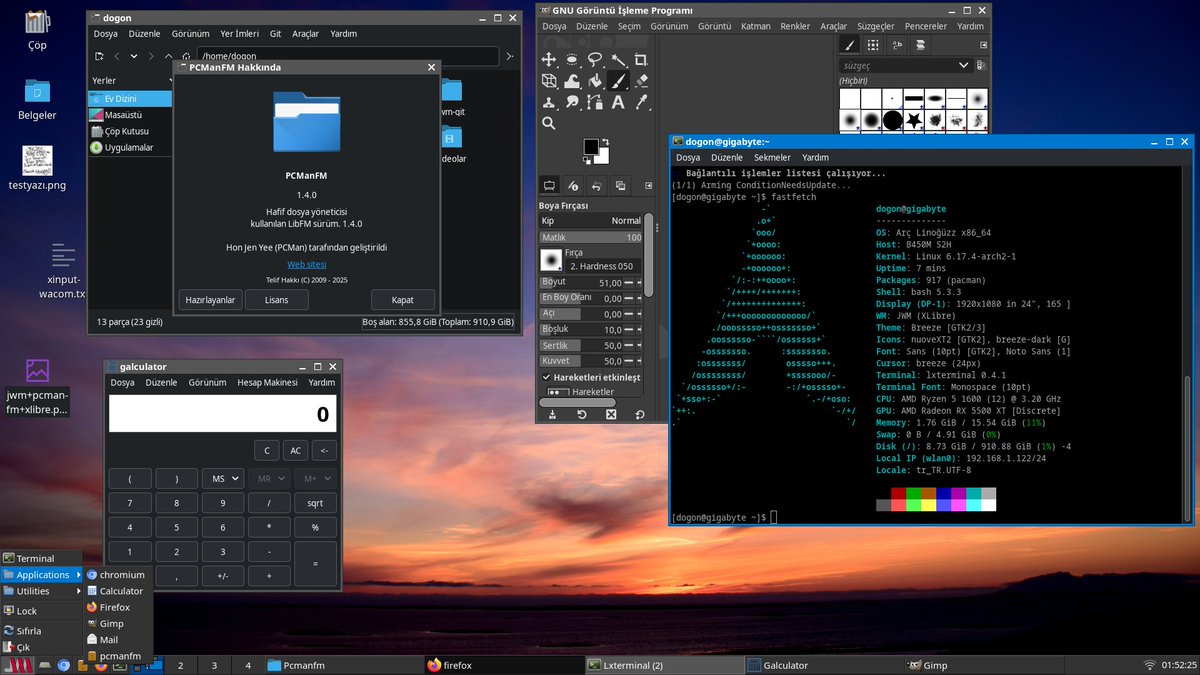Delete tool preset in GIMP tool options

coord(611,414)
